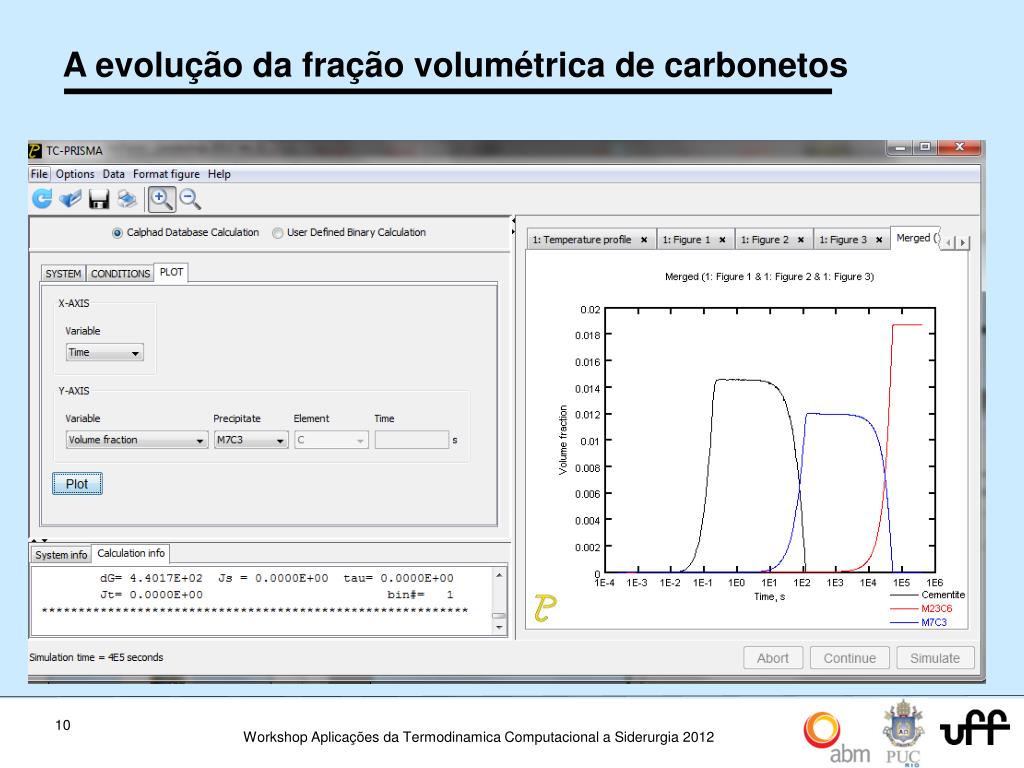This screenshot has width=1024, height=768.
Task: Open the Options menu
Action: click(x=75, y=174)
